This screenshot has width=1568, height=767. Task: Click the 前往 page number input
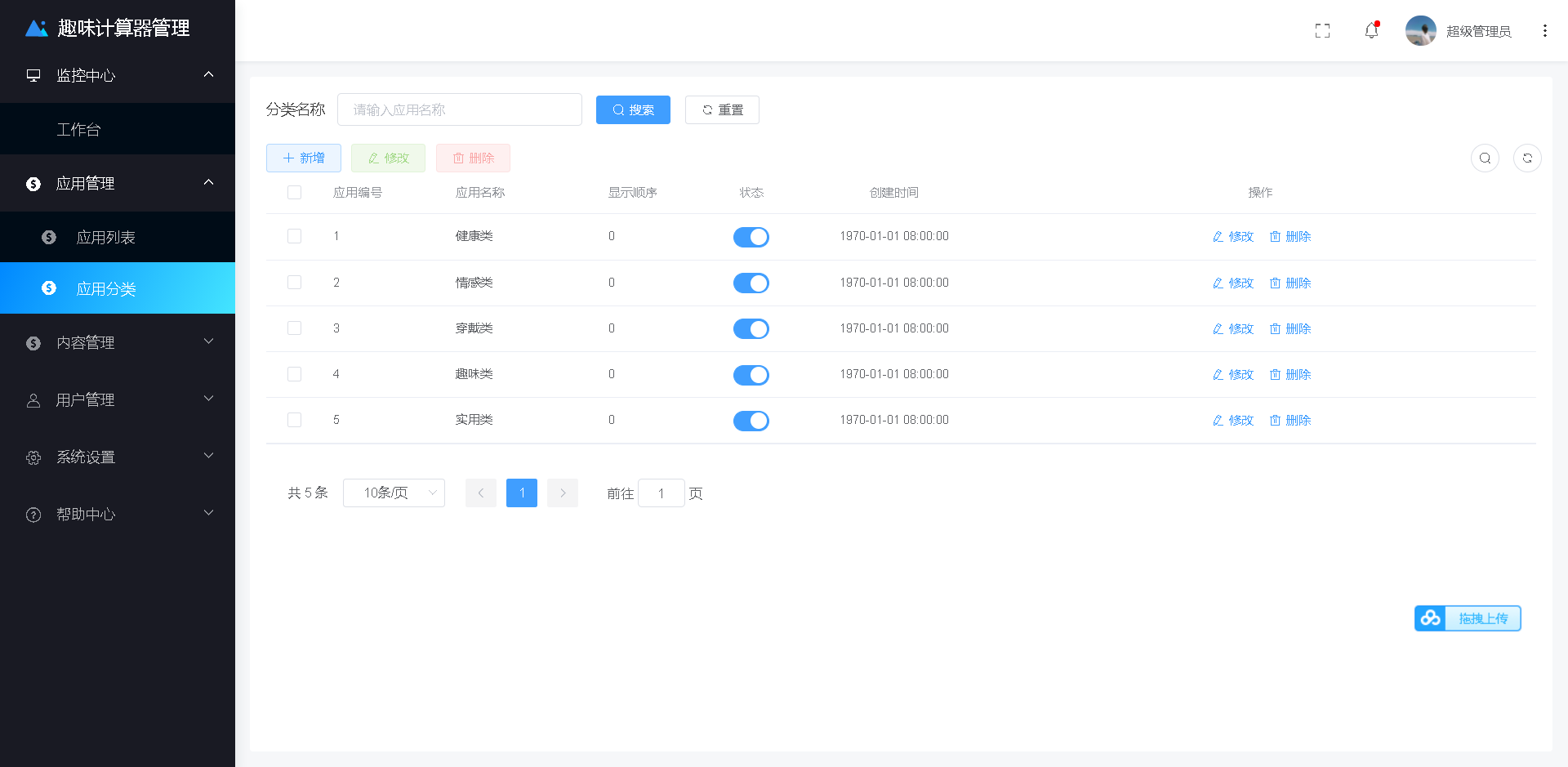point(661,493)
